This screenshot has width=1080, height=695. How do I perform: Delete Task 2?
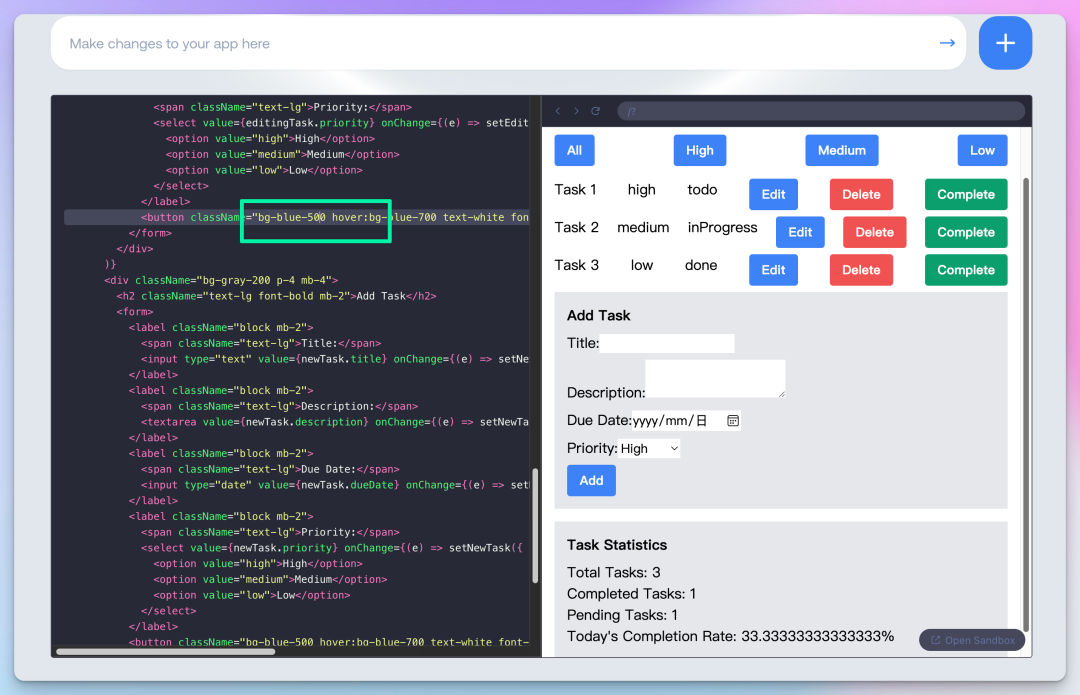point(874,231)
